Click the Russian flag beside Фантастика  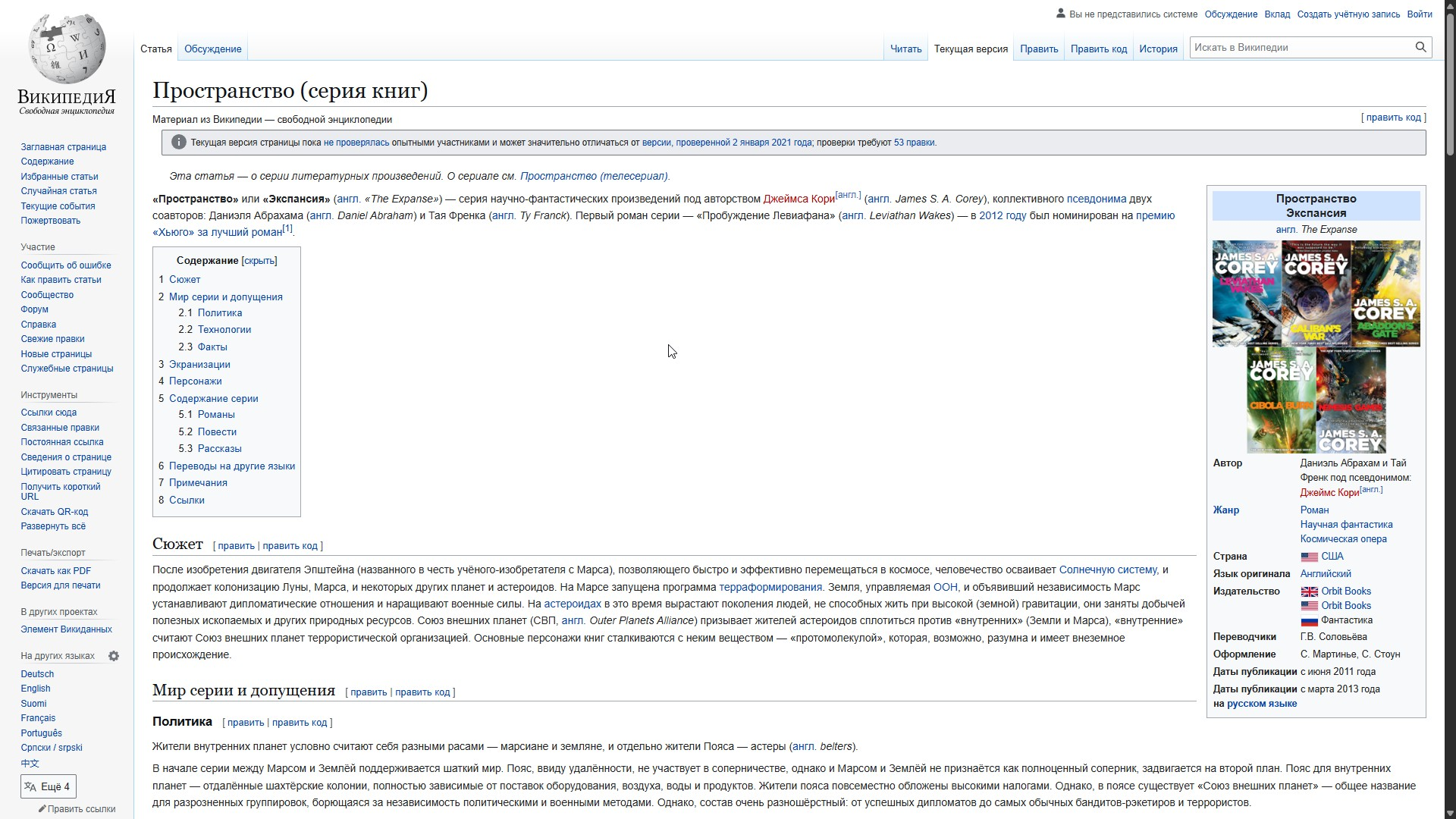1309,620
